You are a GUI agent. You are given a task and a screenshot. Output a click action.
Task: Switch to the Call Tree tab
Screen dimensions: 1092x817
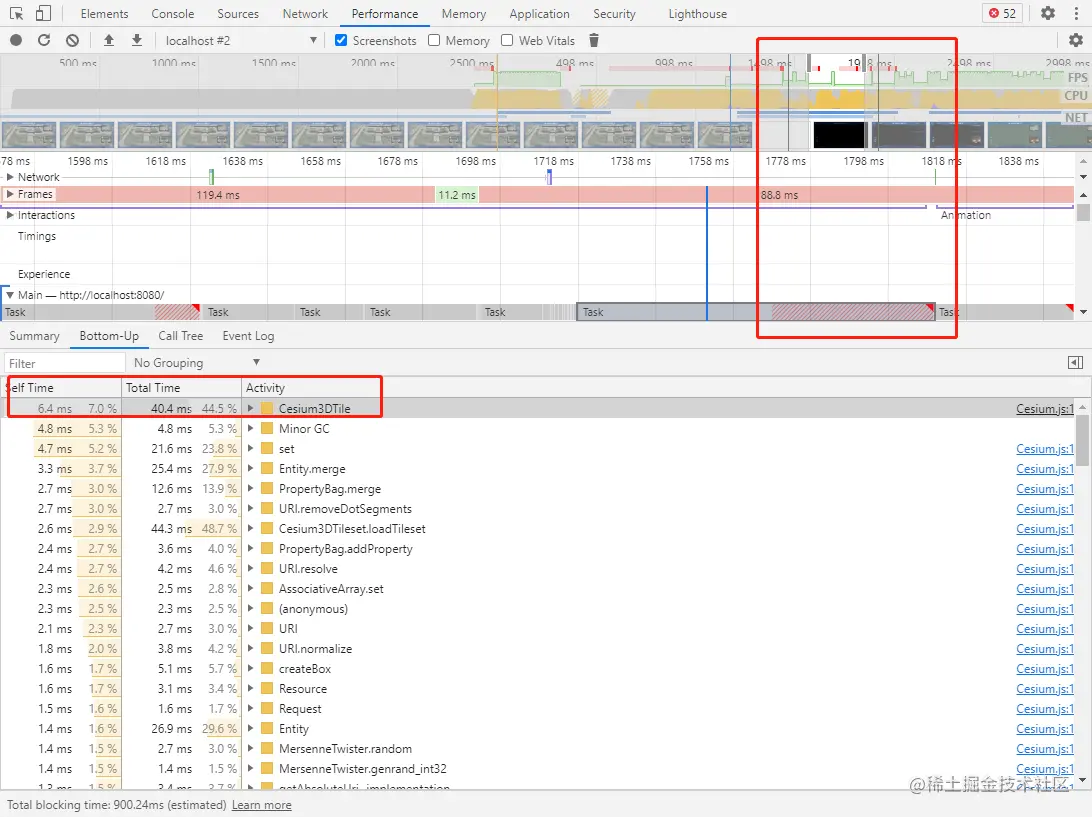(180, 336)
